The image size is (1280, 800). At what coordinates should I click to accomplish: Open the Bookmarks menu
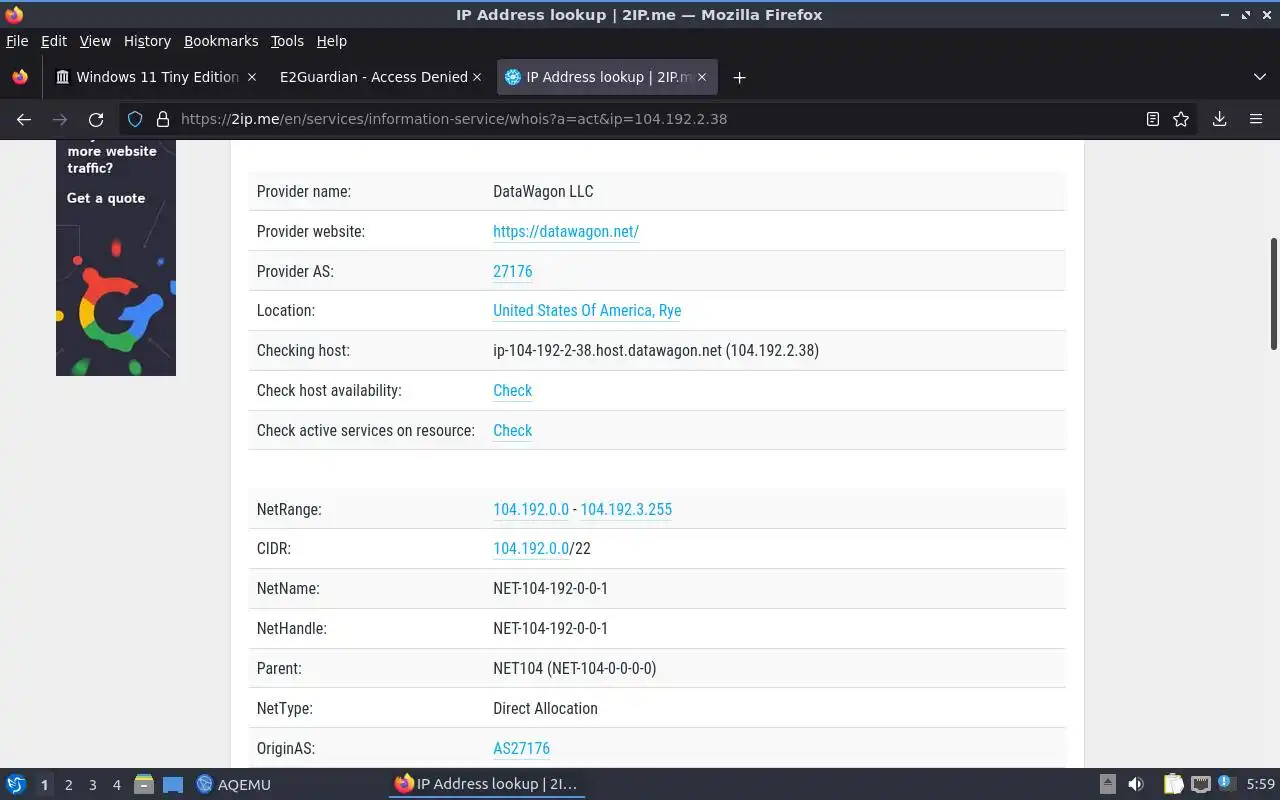(x=221, y=41)
